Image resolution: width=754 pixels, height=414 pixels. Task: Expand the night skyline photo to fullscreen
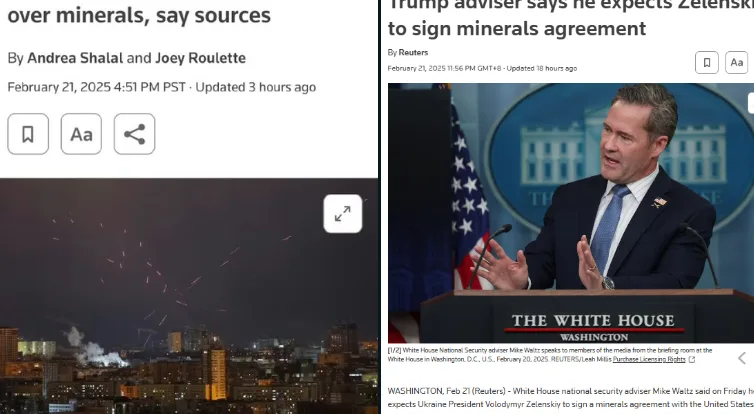[343, 213]
